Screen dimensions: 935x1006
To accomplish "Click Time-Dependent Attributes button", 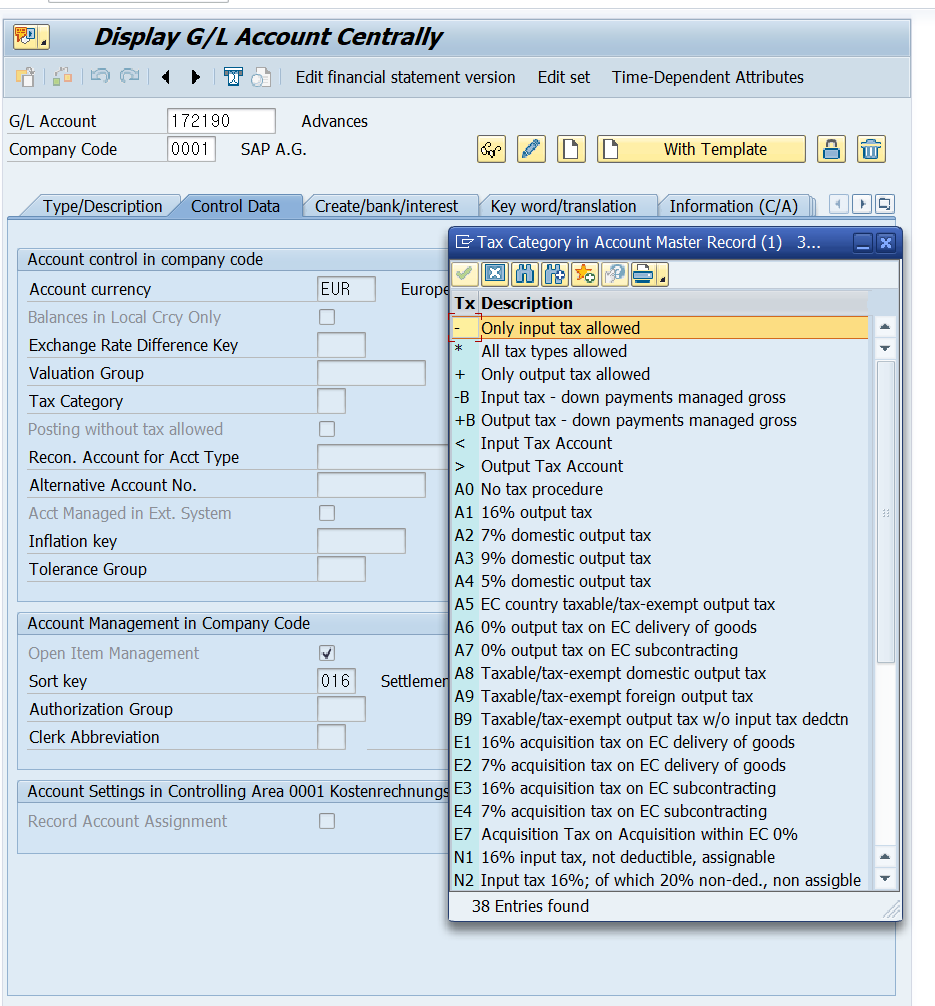I will click(x=708, y=78).
